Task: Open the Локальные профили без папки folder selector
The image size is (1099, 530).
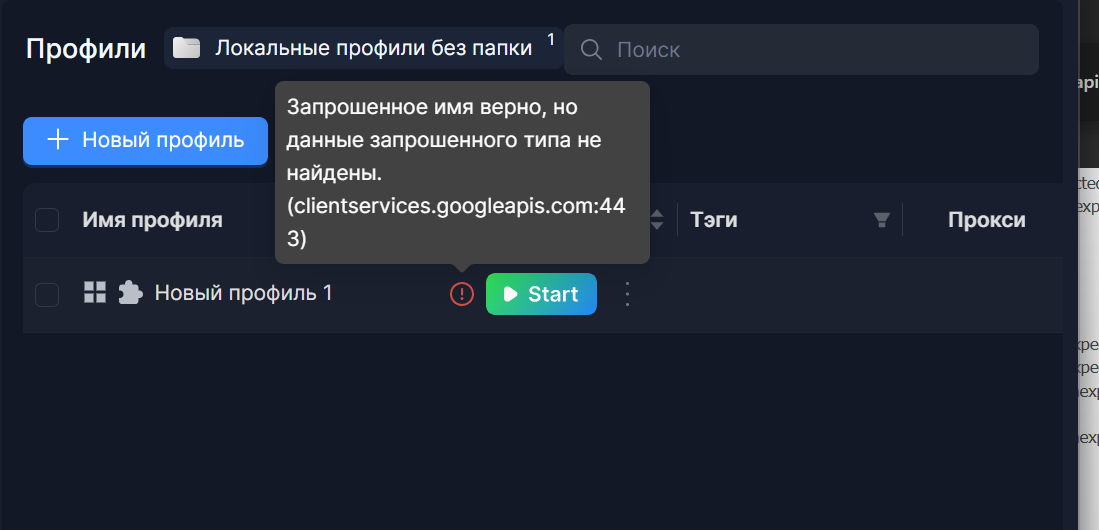Action: coord(373,48)
